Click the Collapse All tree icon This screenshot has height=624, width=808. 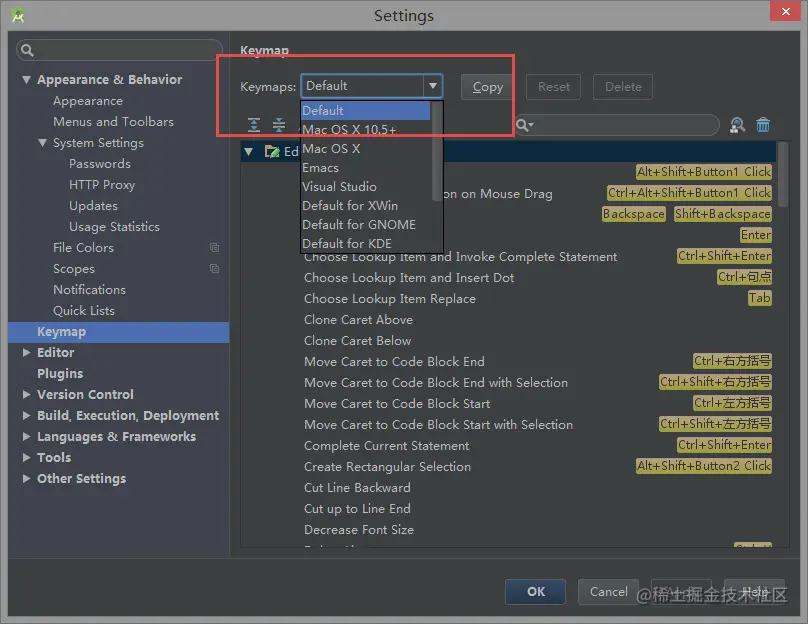pos(279,125)
